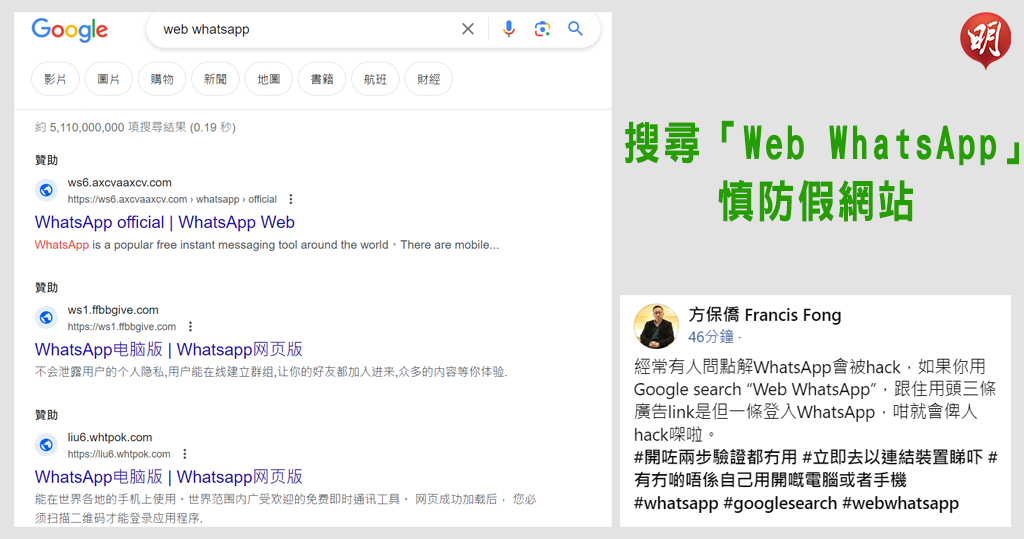Viewport: 1024px width, 539px height.
Task: Clear the search box with X icon
Action: coord(468,29)
